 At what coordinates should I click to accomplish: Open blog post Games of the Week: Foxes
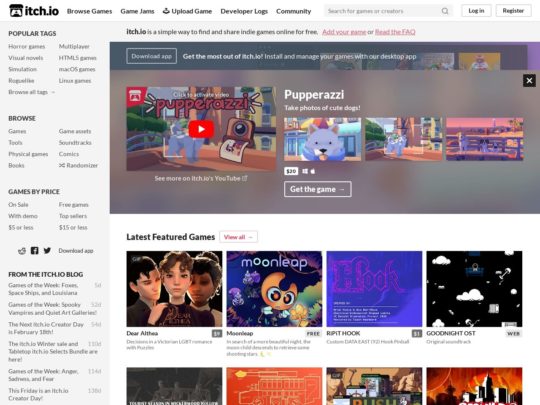[43, 289]
